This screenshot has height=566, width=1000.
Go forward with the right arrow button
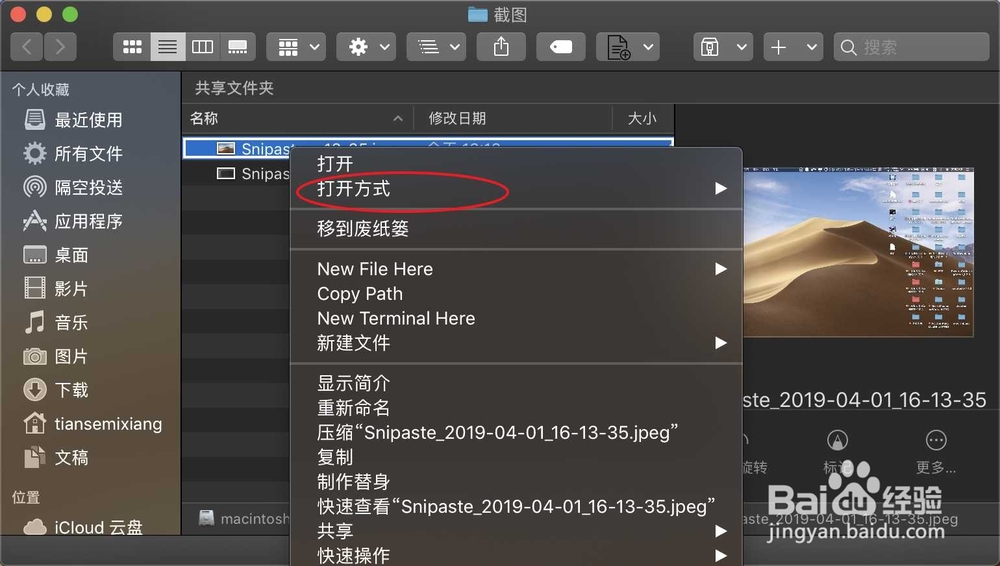coord(60,47)
